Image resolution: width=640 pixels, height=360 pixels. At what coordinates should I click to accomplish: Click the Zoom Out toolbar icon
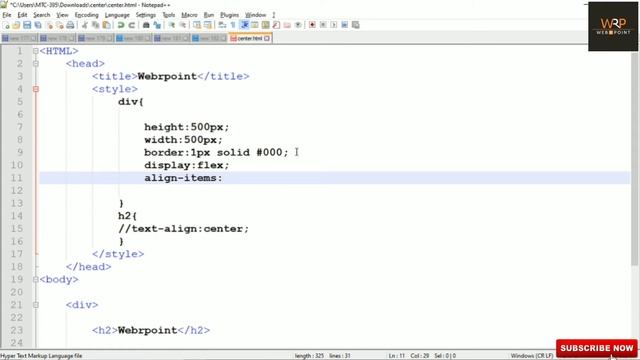[182, 25]
